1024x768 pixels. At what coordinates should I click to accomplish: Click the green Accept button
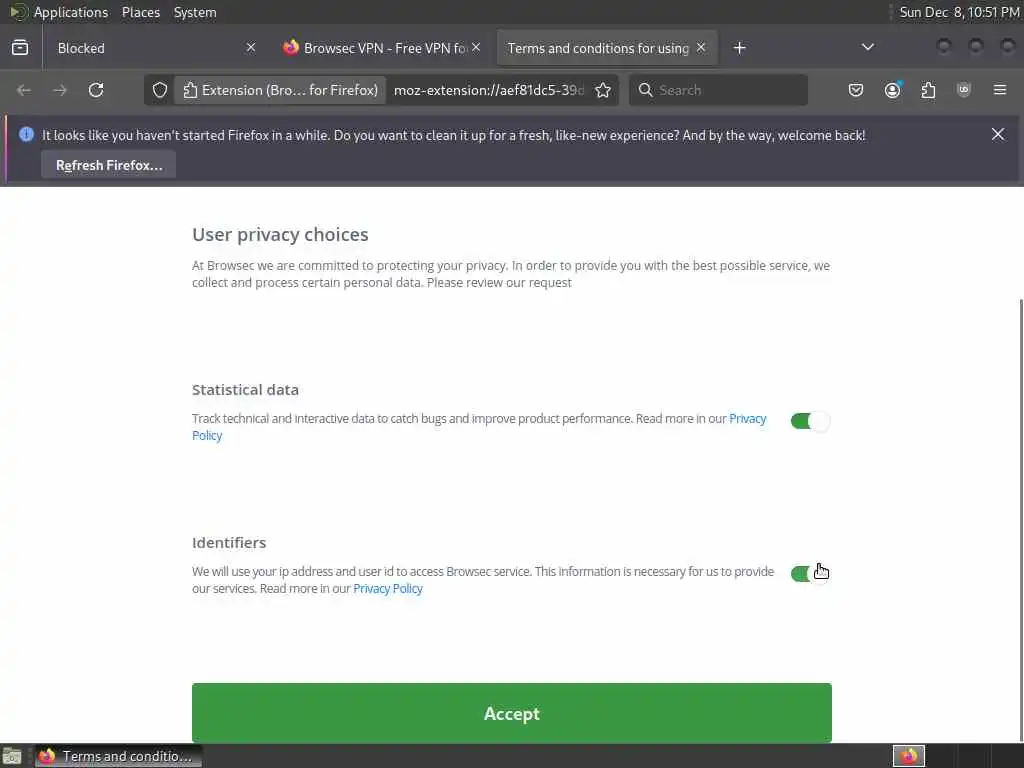[x=511, y=713]
